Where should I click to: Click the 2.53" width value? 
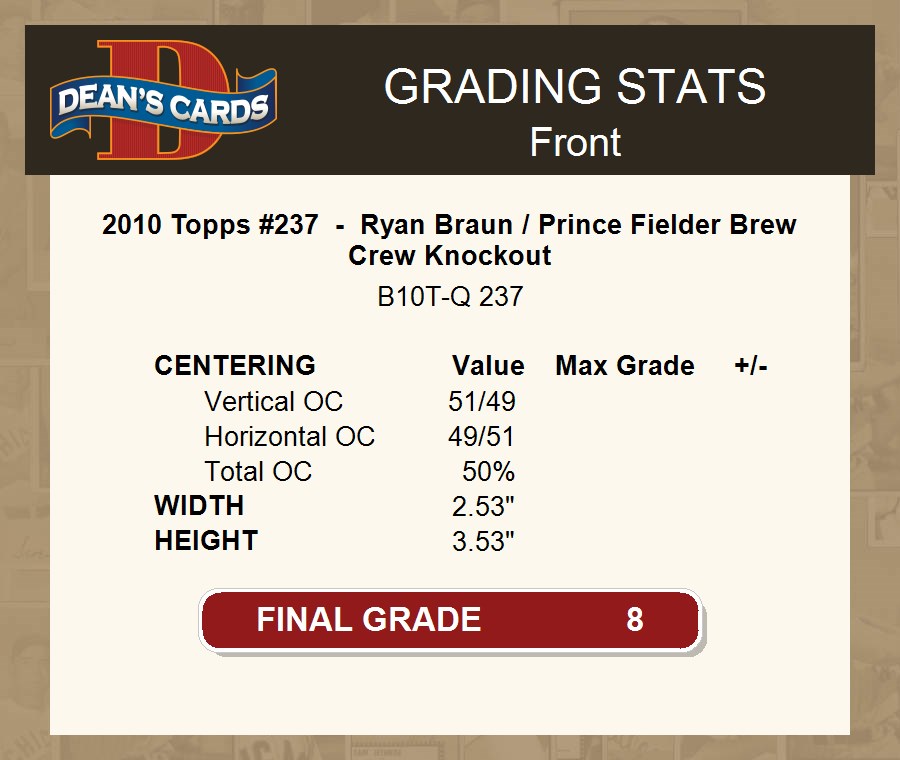(x=483, y=507)
